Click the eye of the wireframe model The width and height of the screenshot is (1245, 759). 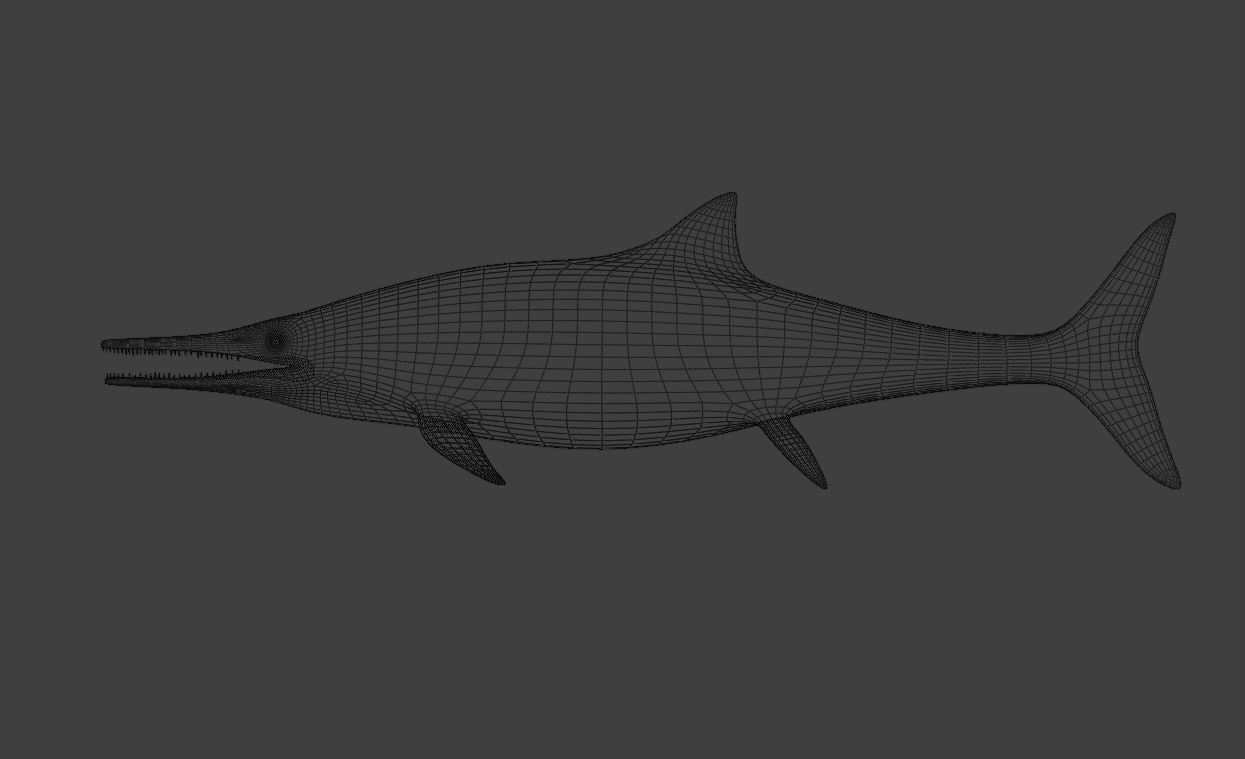[x=275, y=342]
